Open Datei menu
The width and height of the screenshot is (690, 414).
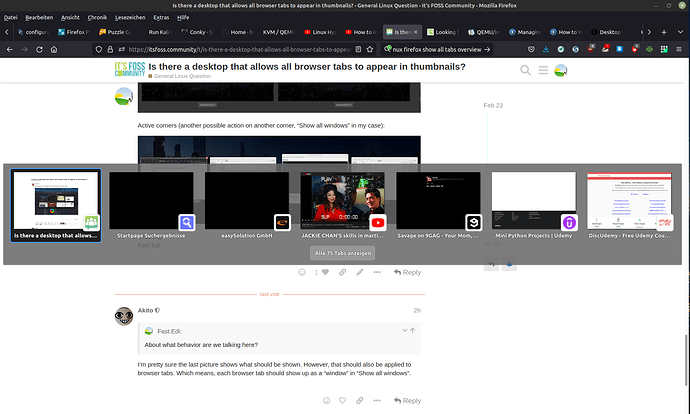(10, 18)
